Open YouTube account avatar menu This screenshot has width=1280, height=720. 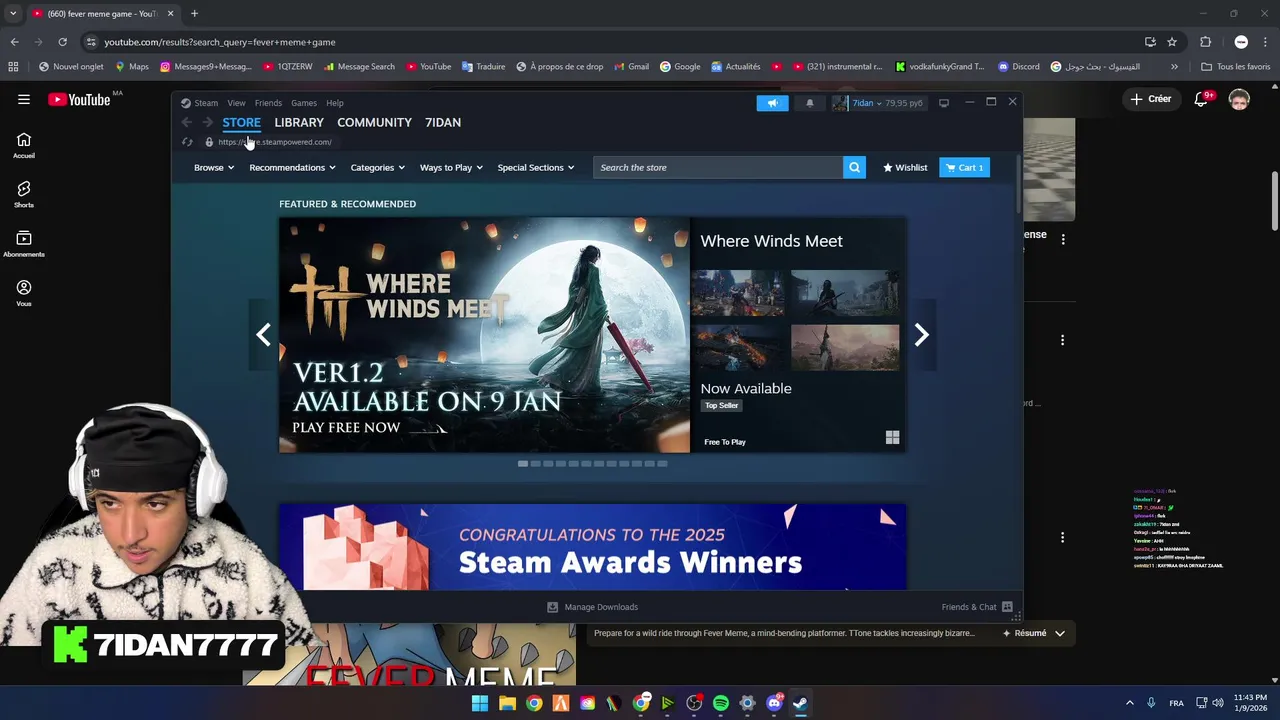pos(1239,99)
